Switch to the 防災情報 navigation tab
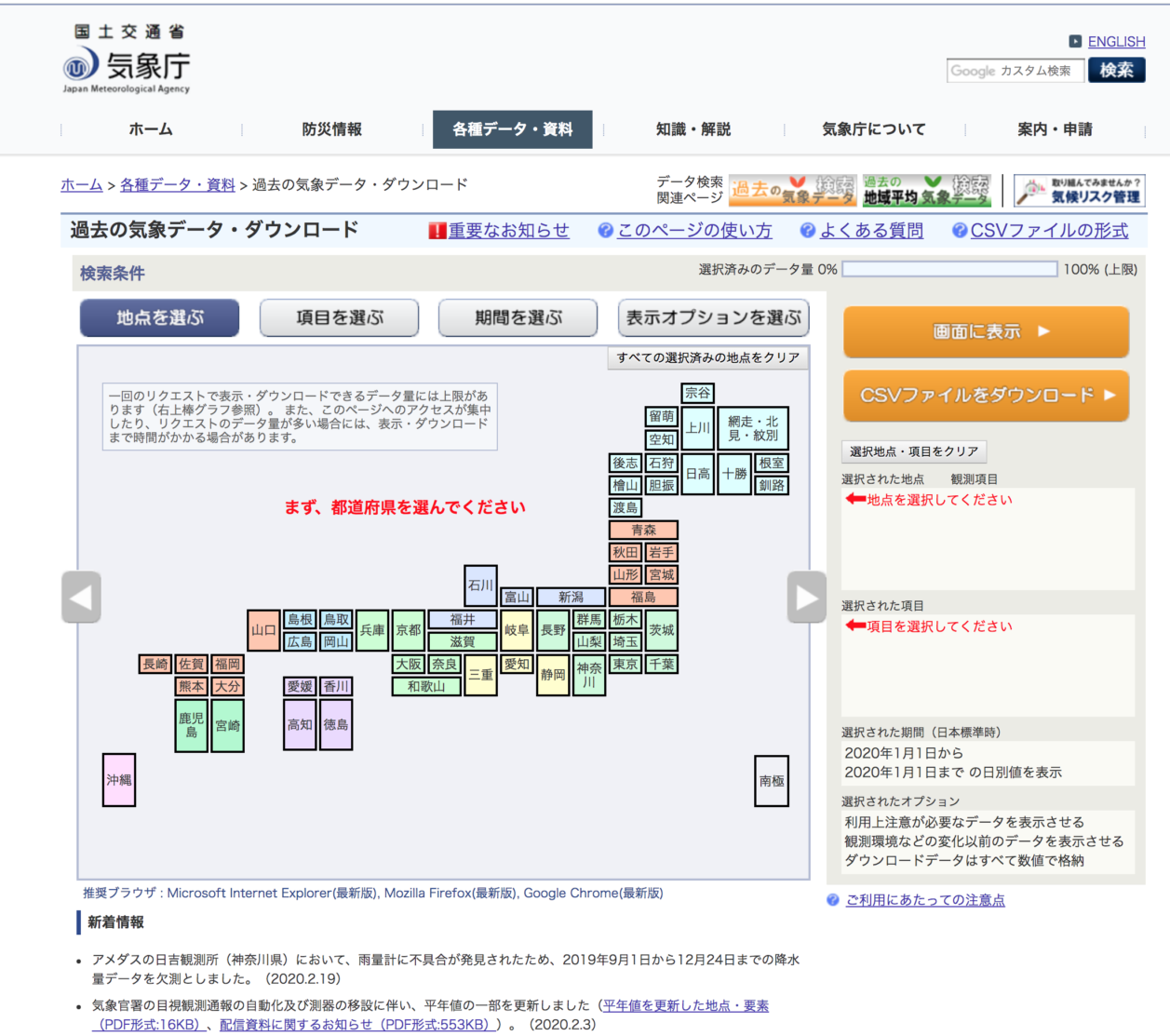This screenshot has width=1170, height=1036. tap(330, 129)
